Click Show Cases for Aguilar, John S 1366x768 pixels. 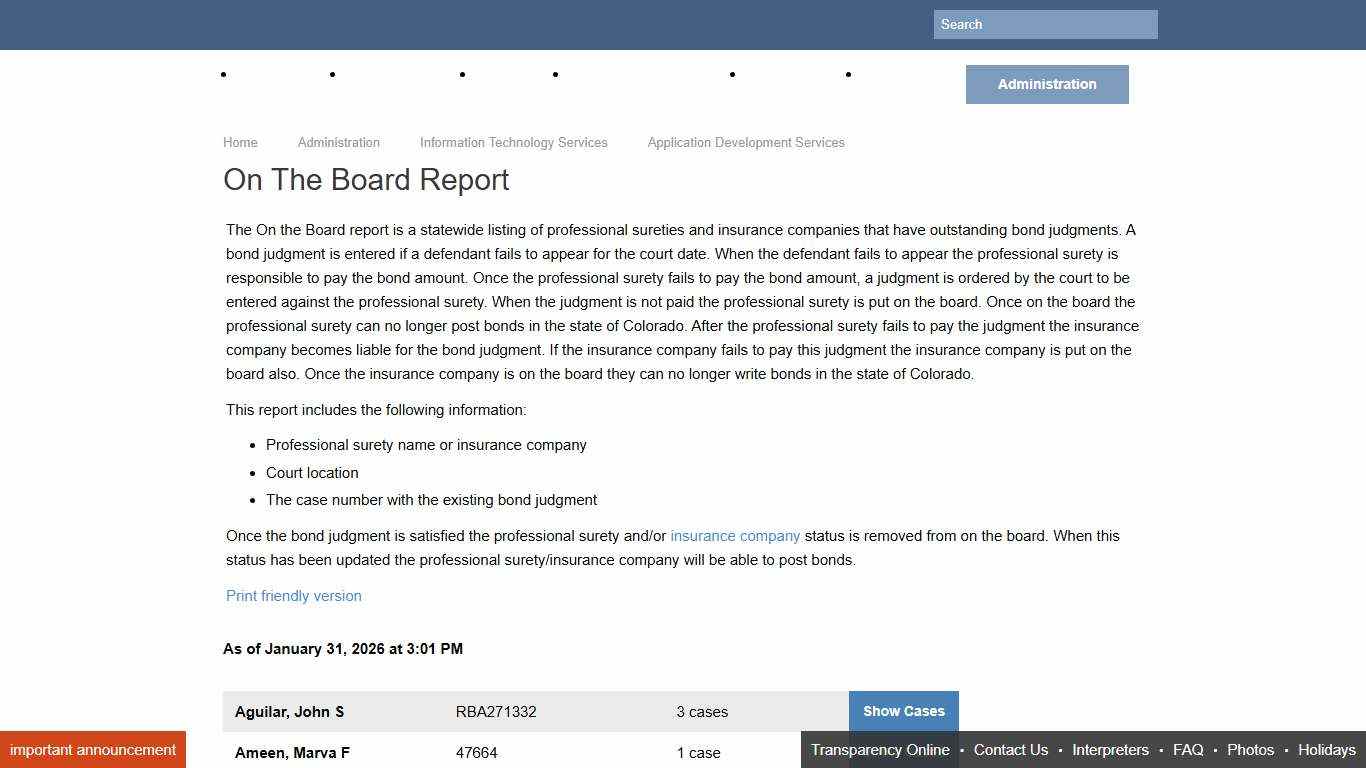[903, 711]
